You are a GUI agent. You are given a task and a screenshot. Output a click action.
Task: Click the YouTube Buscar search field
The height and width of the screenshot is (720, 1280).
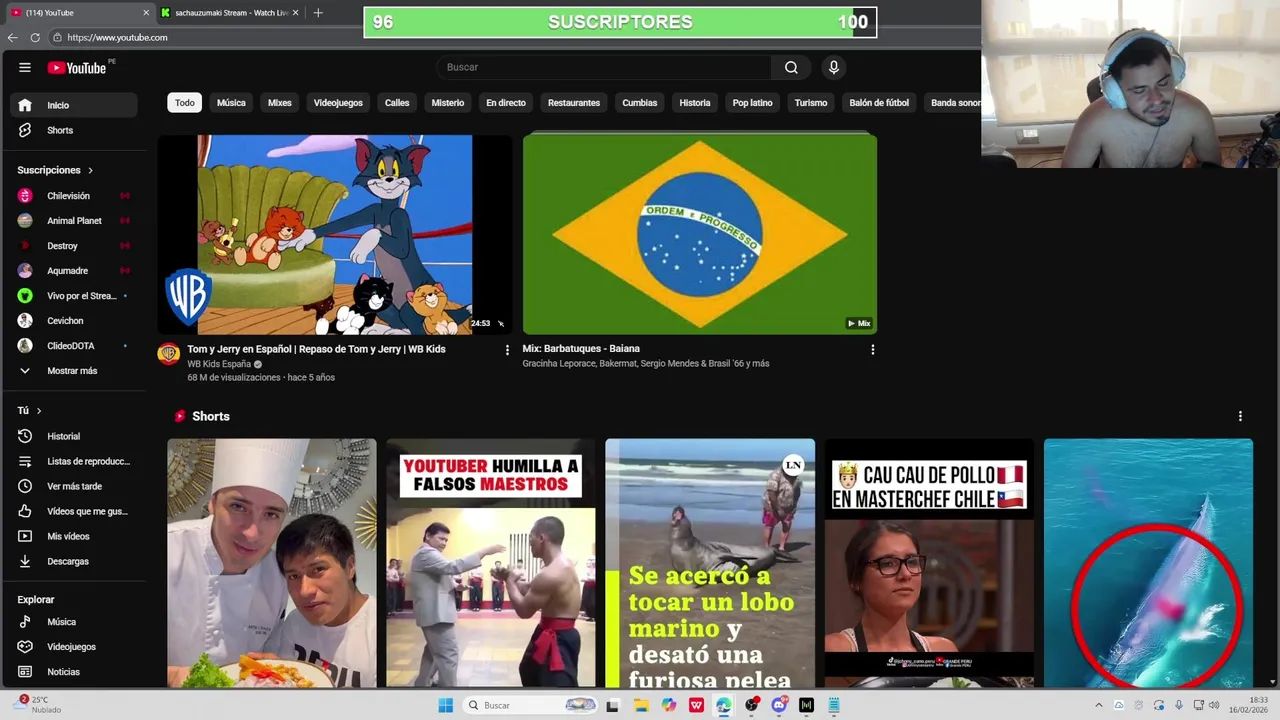click(x=603, y=67)
